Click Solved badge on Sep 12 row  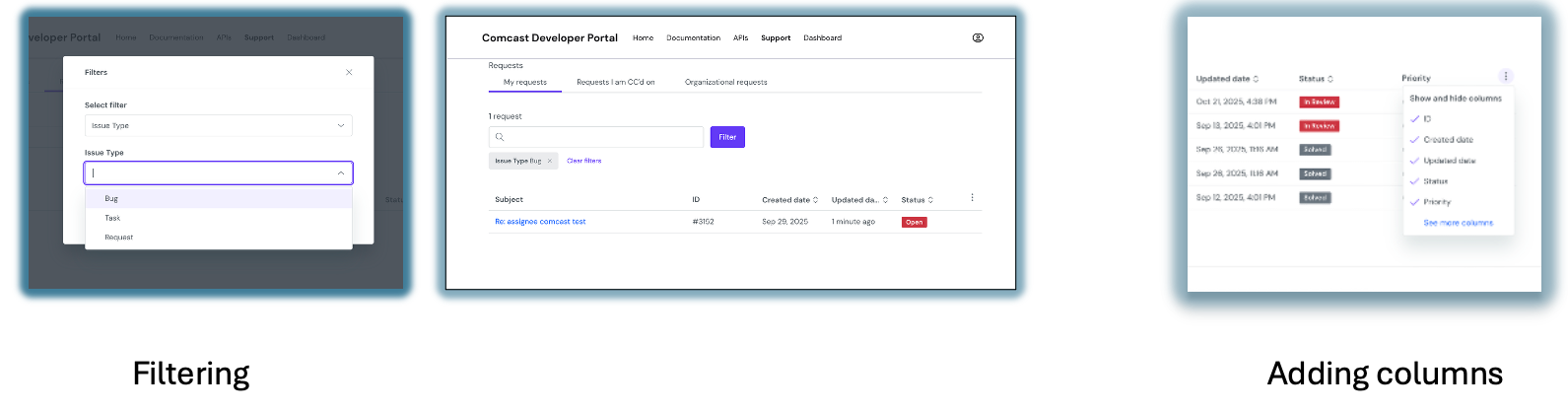pos(1315,197)
